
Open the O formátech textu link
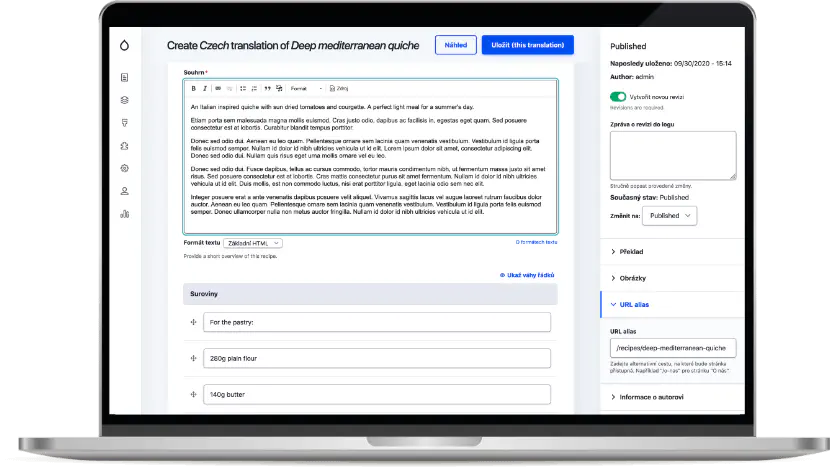[536, 242]
